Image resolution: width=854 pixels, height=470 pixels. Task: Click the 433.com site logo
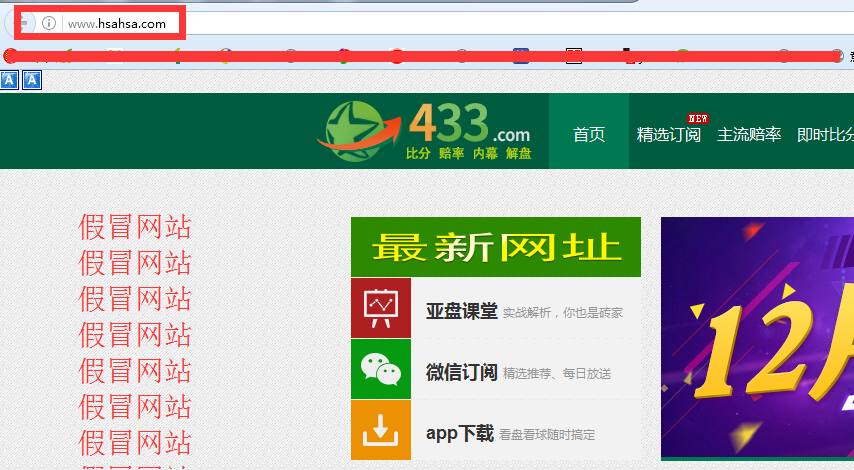point(424,132)
